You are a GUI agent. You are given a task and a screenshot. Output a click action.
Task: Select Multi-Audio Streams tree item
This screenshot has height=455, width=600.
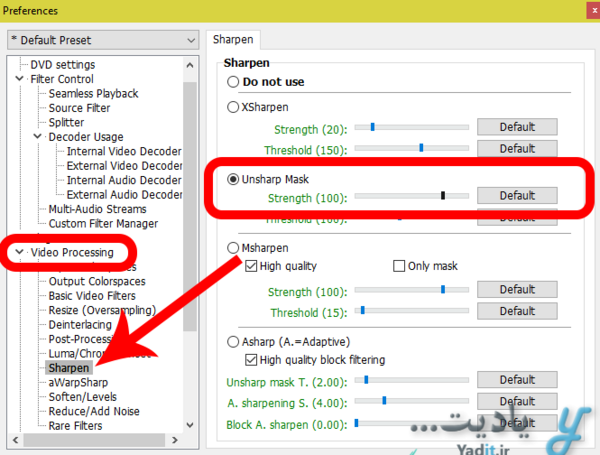(98, 209)
